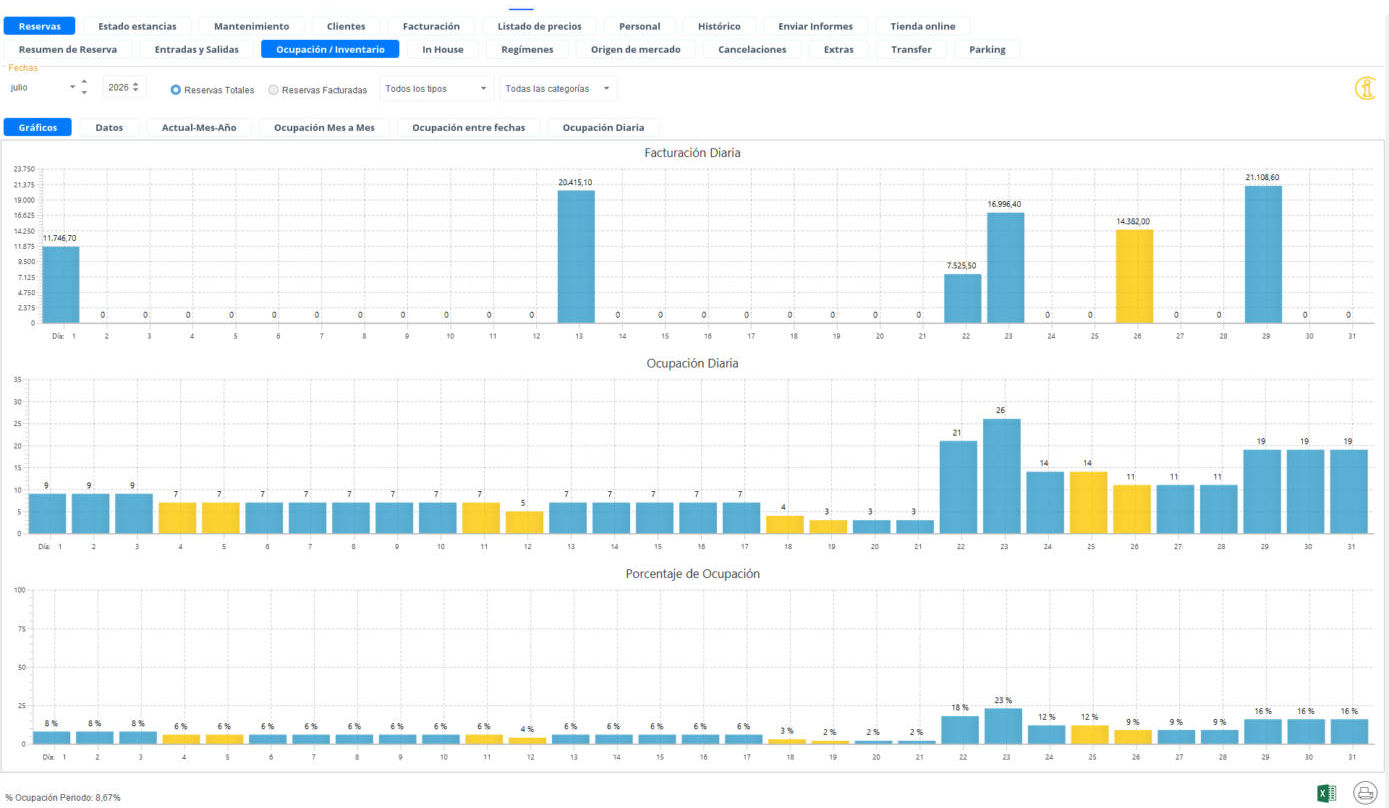Click the month spinner up arrow
Viewport: 1389px width, 808px height.
84,81
